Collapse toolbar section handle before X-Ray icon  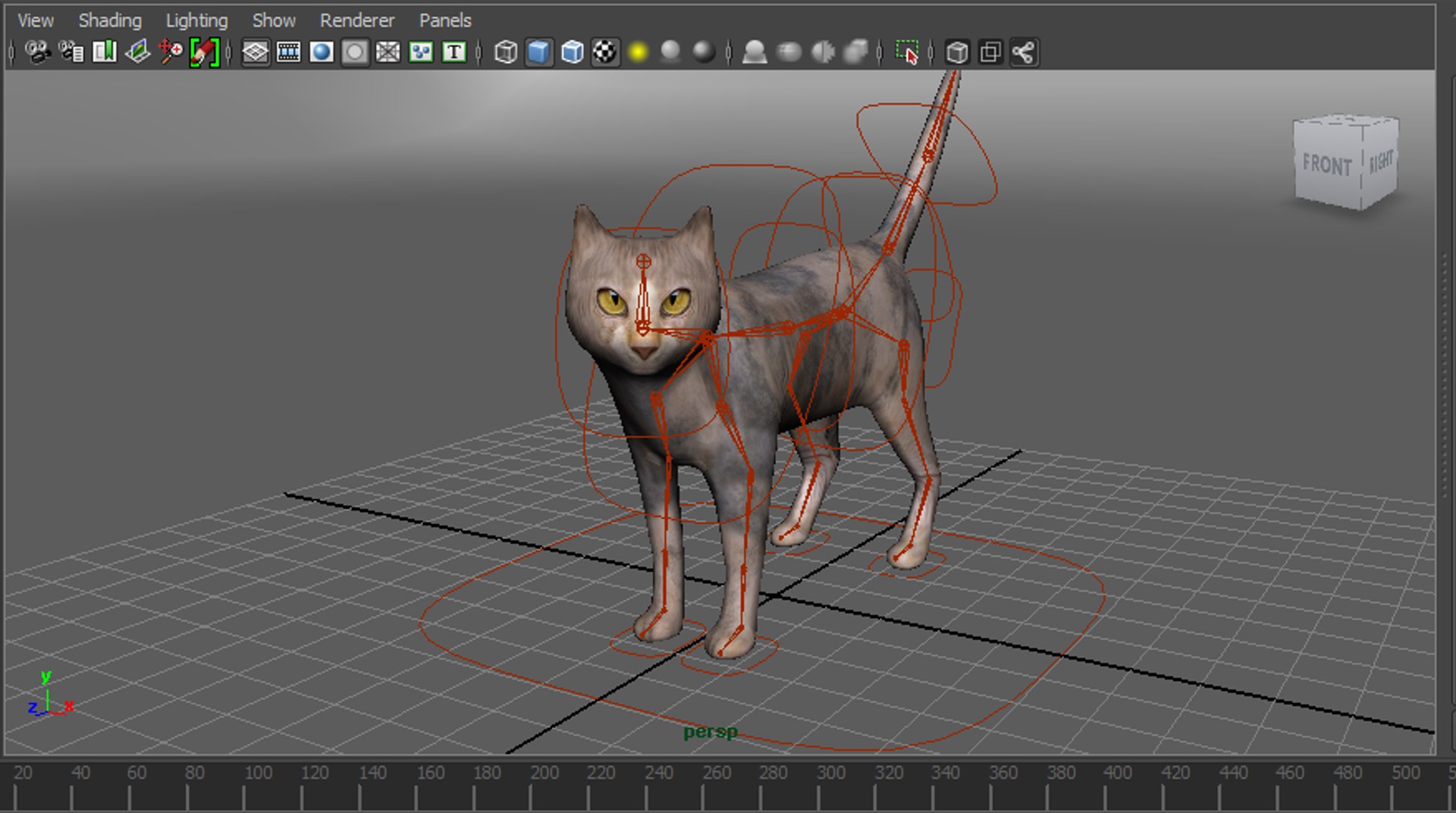click(x=931, y=52)
